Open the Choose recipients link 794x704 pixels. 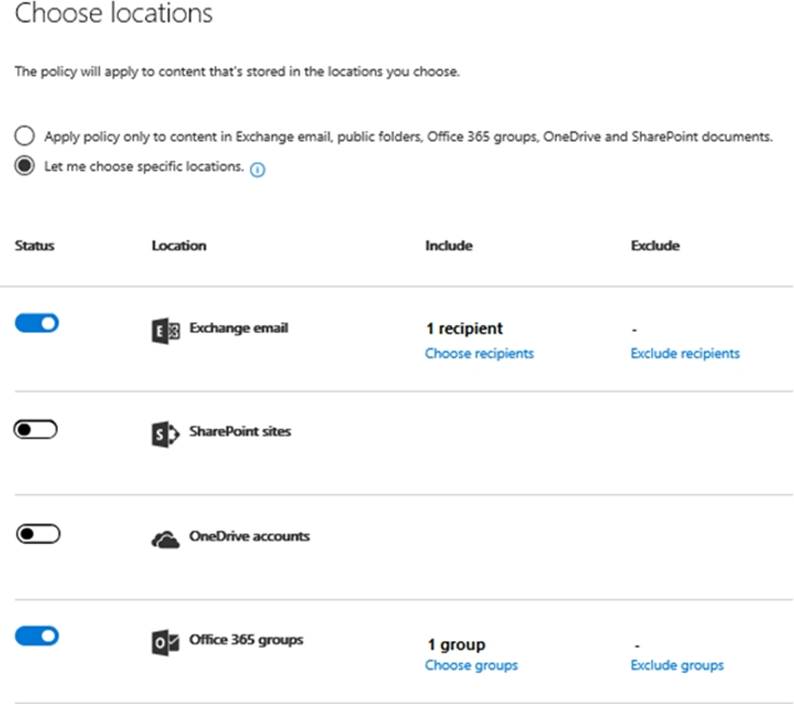479,353
